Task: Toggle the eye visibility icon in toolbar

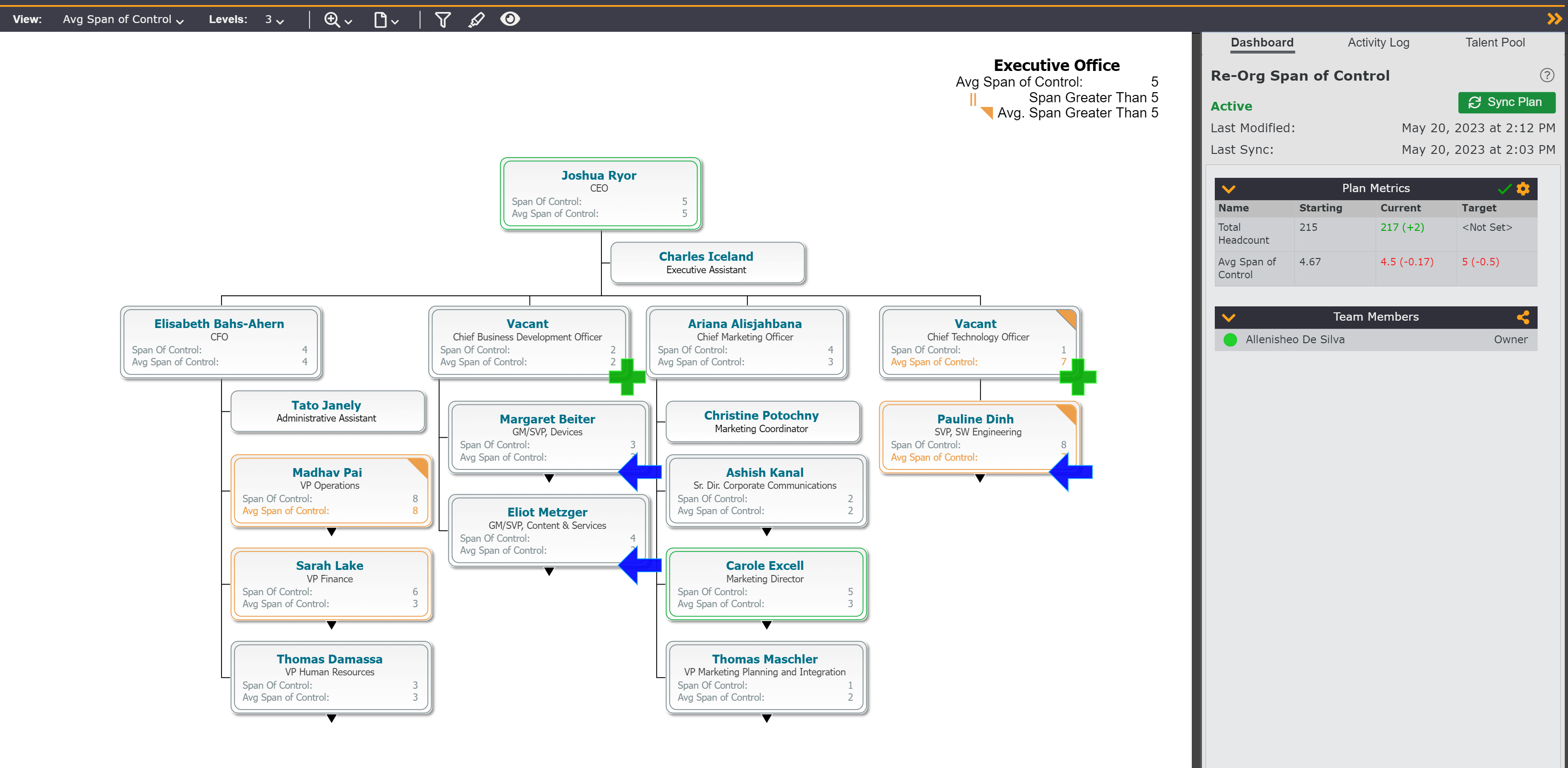Action: pyautogui.click(x=510, y=19)
